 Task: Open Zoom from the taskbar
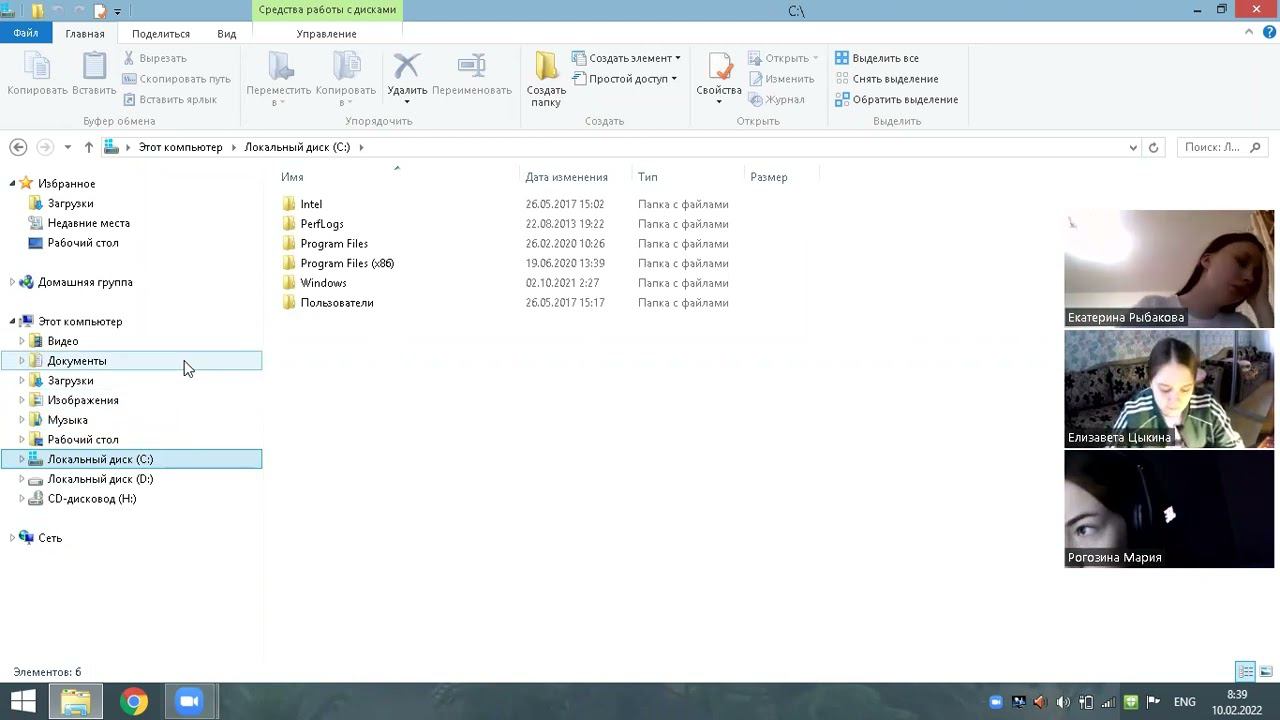189,701
